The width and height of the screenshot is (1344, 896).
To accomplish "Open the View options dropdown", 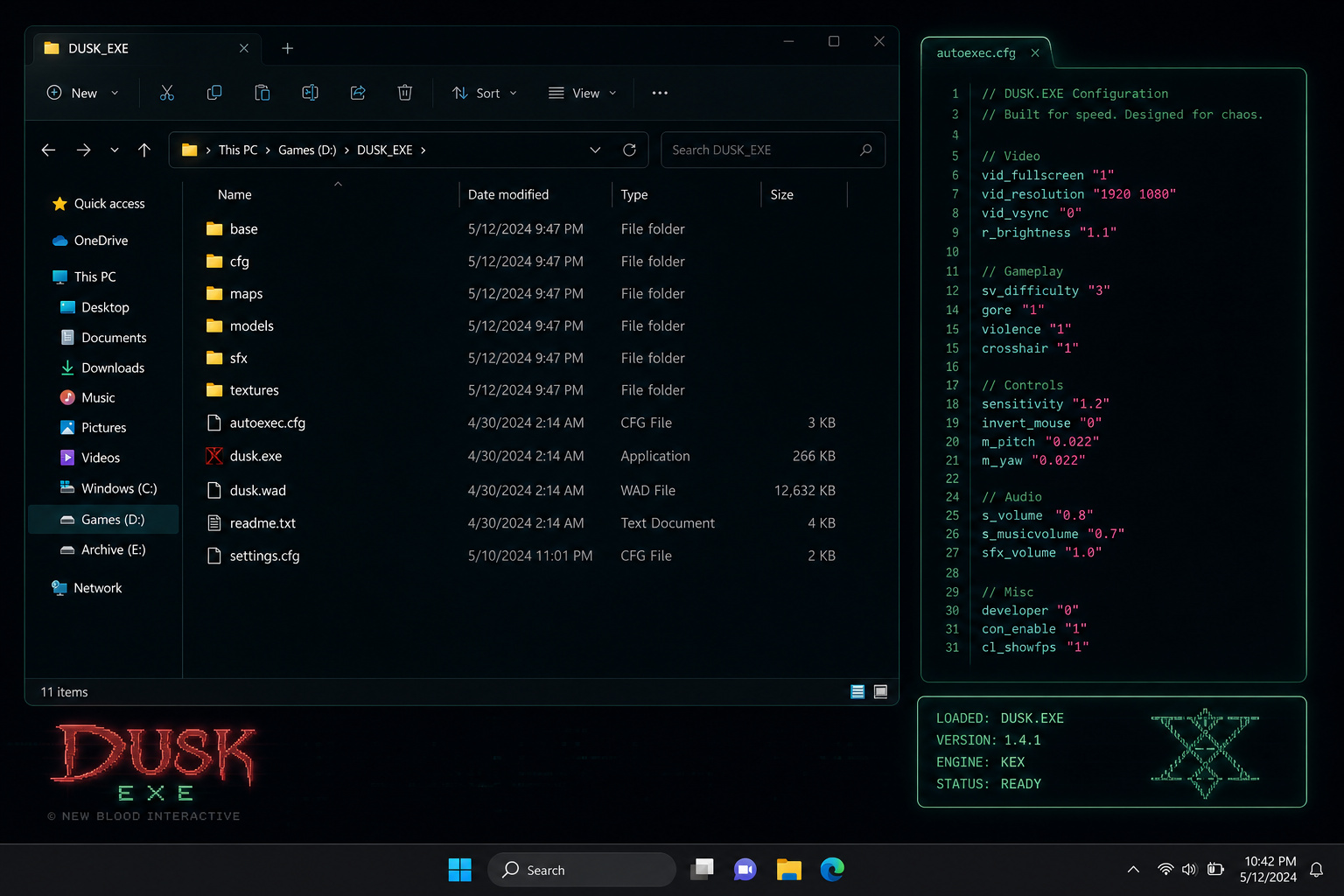I will 583,93.
